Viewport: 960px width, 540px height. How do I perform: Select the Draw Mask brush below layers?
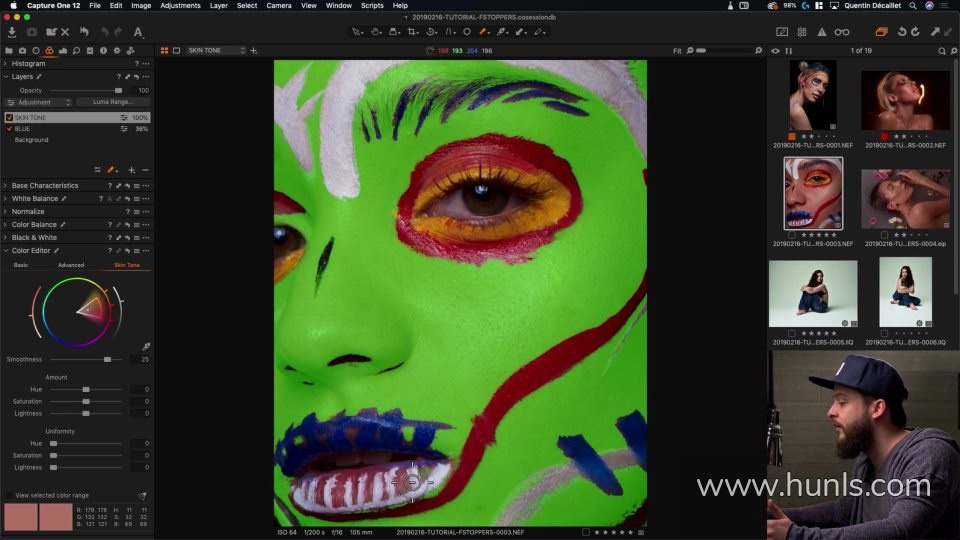coord(111,170)
